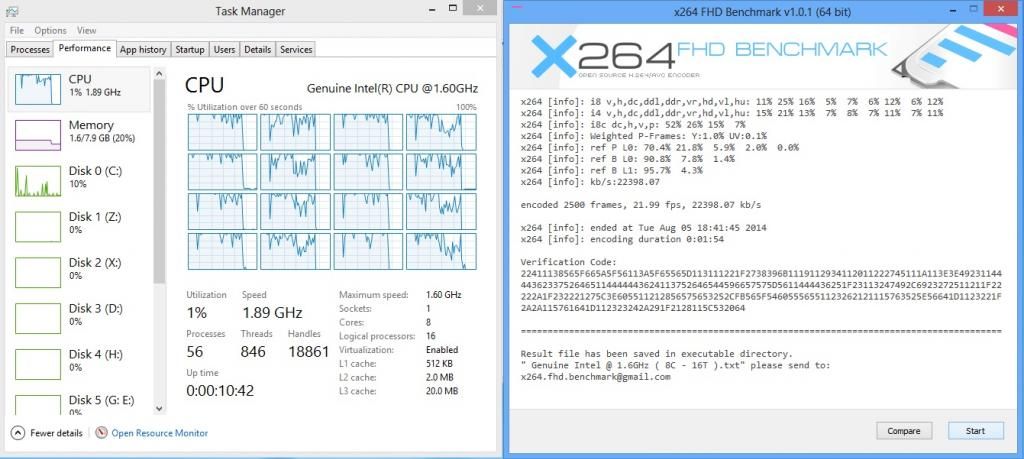Click the Genuine Intel(R) CPU @1.60GHz heading
Screen dimensions: 1024x459
[392, 88]
